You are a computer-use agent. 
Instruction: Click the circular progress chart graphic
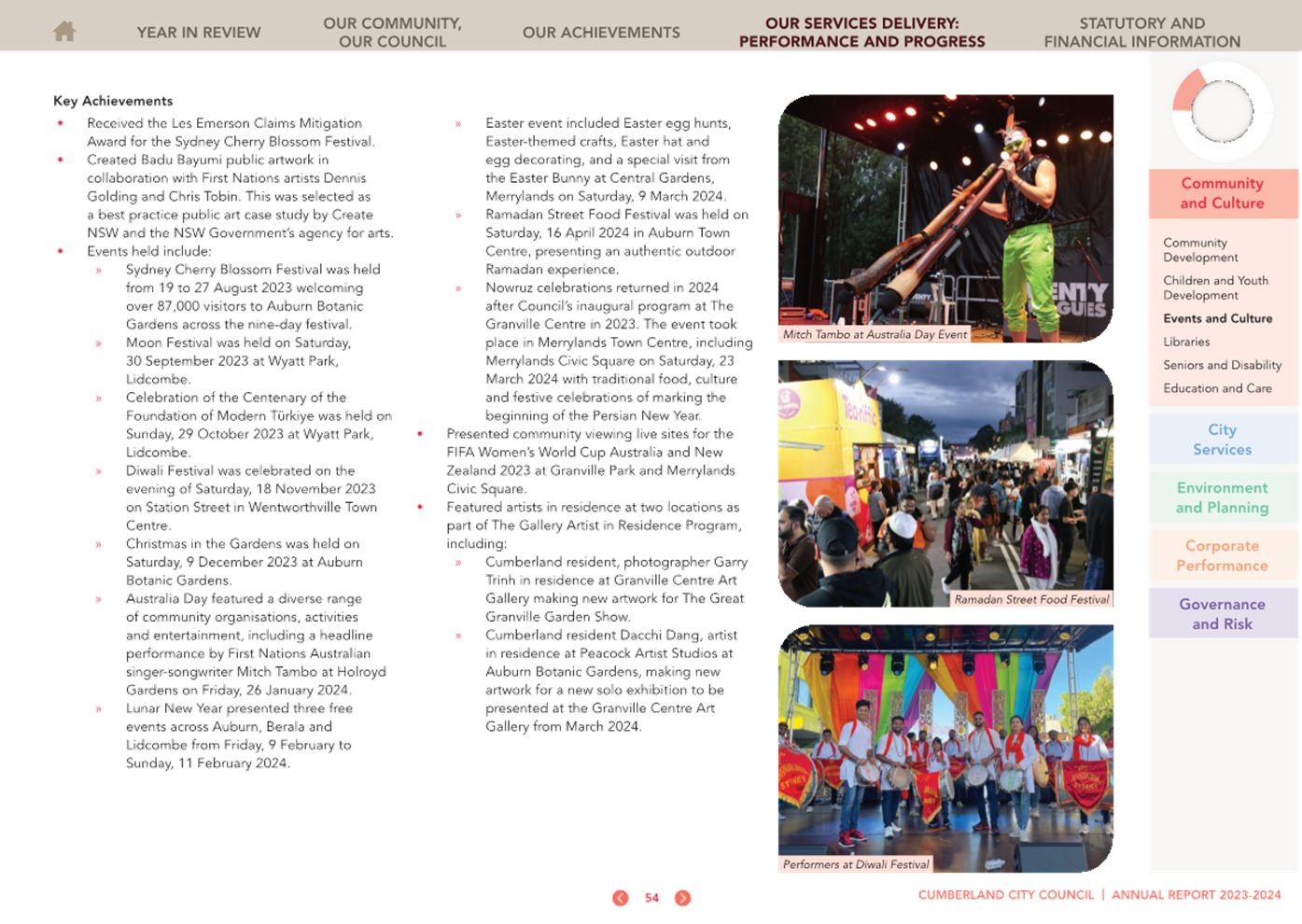pos(1222,111)
